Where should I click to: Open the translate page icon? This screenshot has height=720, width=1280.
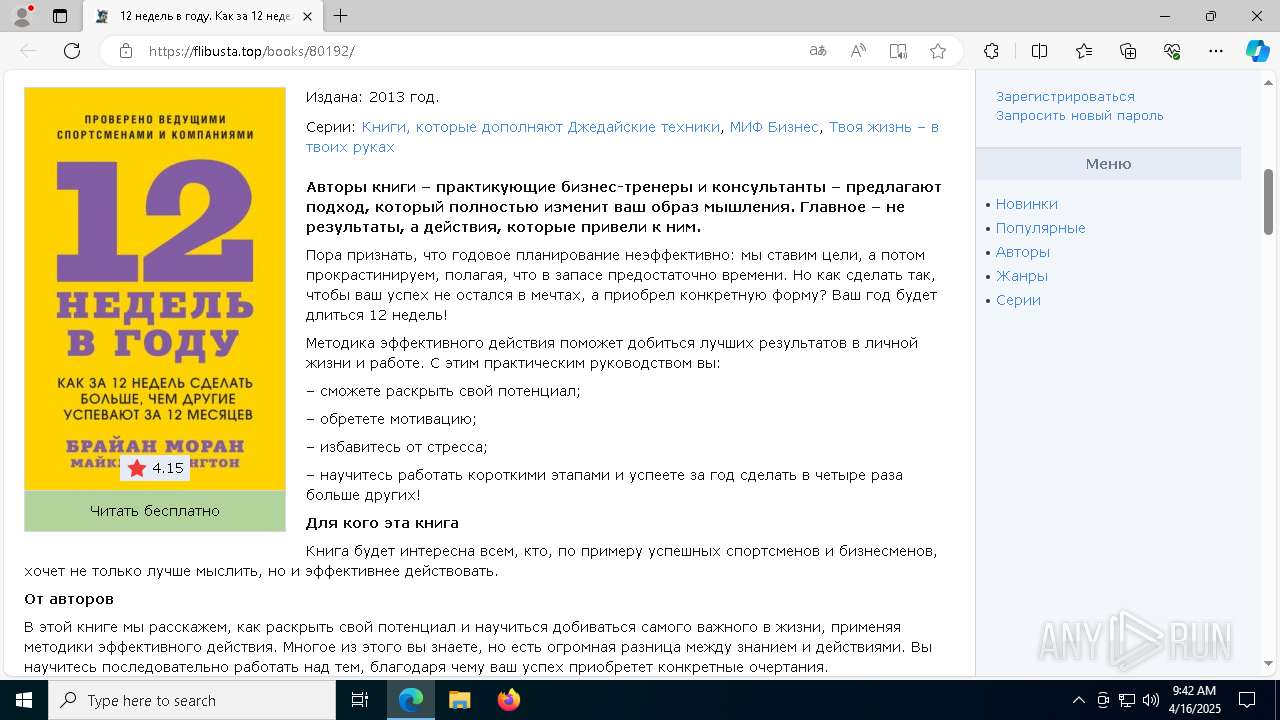pyautogui.click(x=818, y=51)
